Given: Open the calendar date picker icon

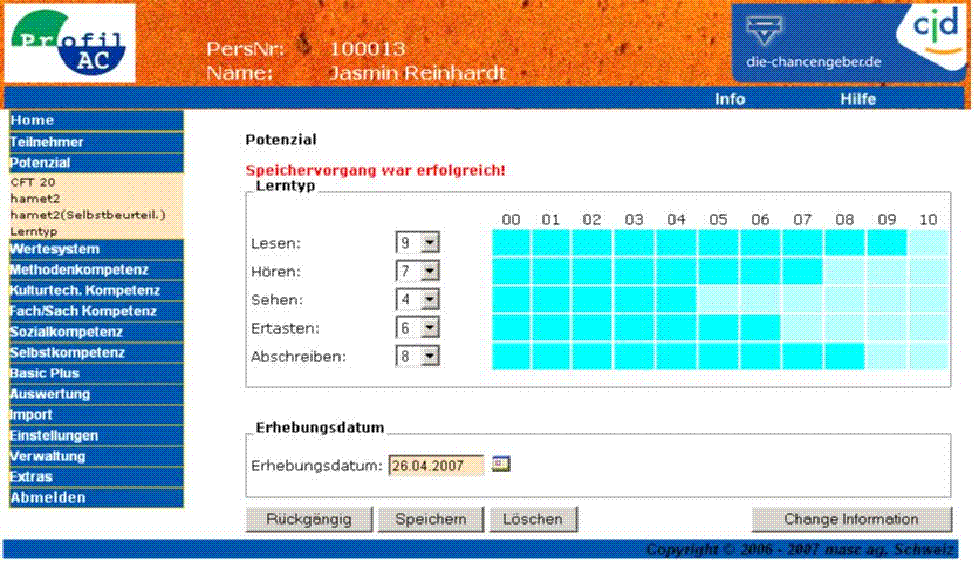Looking at the screenshot, I should click(501, 464).
